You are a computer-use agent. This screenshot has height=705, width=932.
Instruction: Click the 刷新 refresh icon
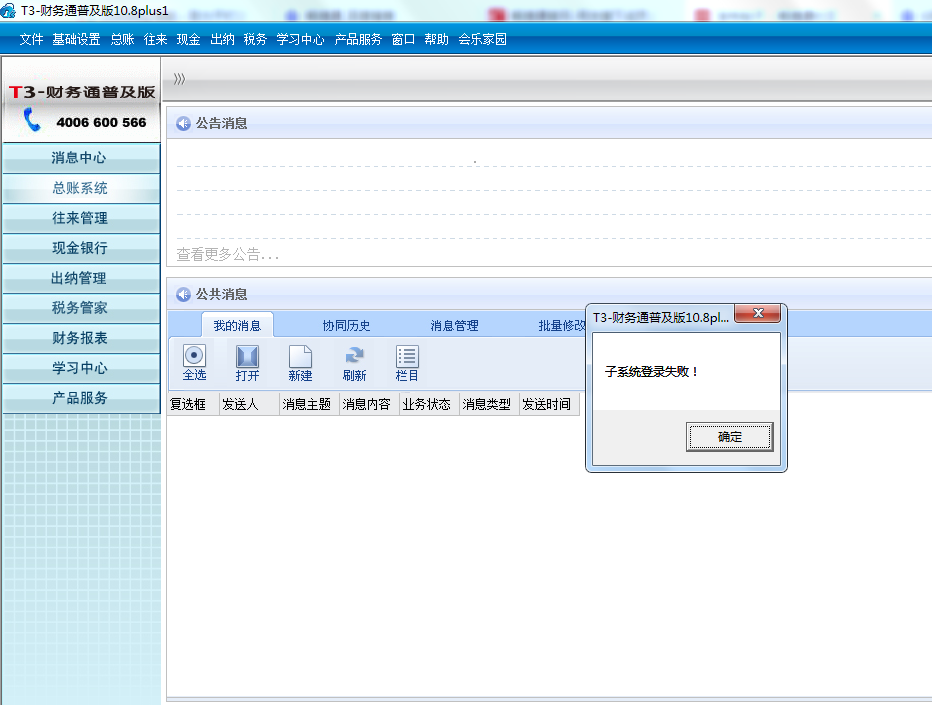tap(354, 362)
